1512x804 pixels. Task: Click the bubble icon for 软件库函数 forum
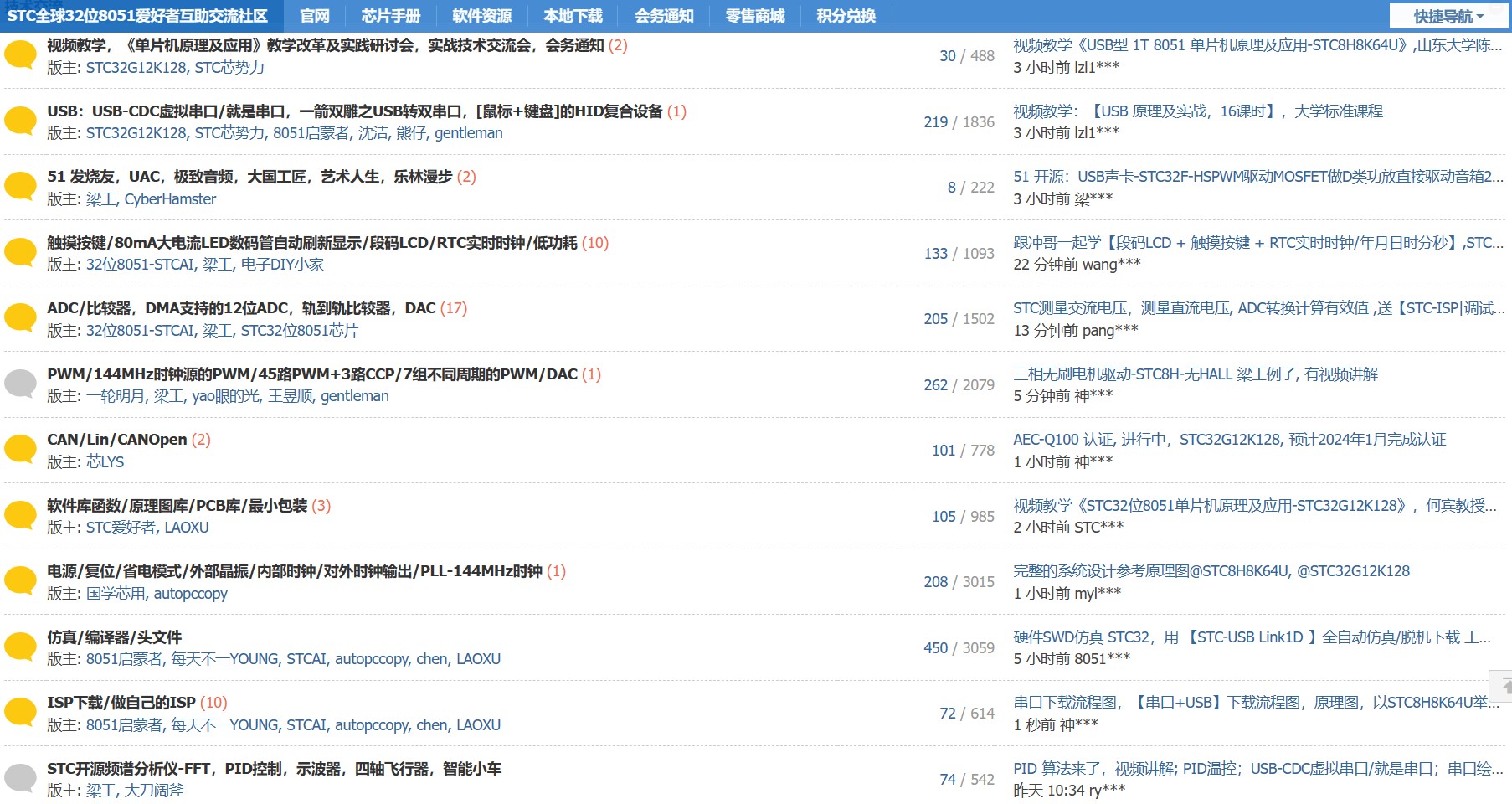pyautogui.click(x=20, y=515)
